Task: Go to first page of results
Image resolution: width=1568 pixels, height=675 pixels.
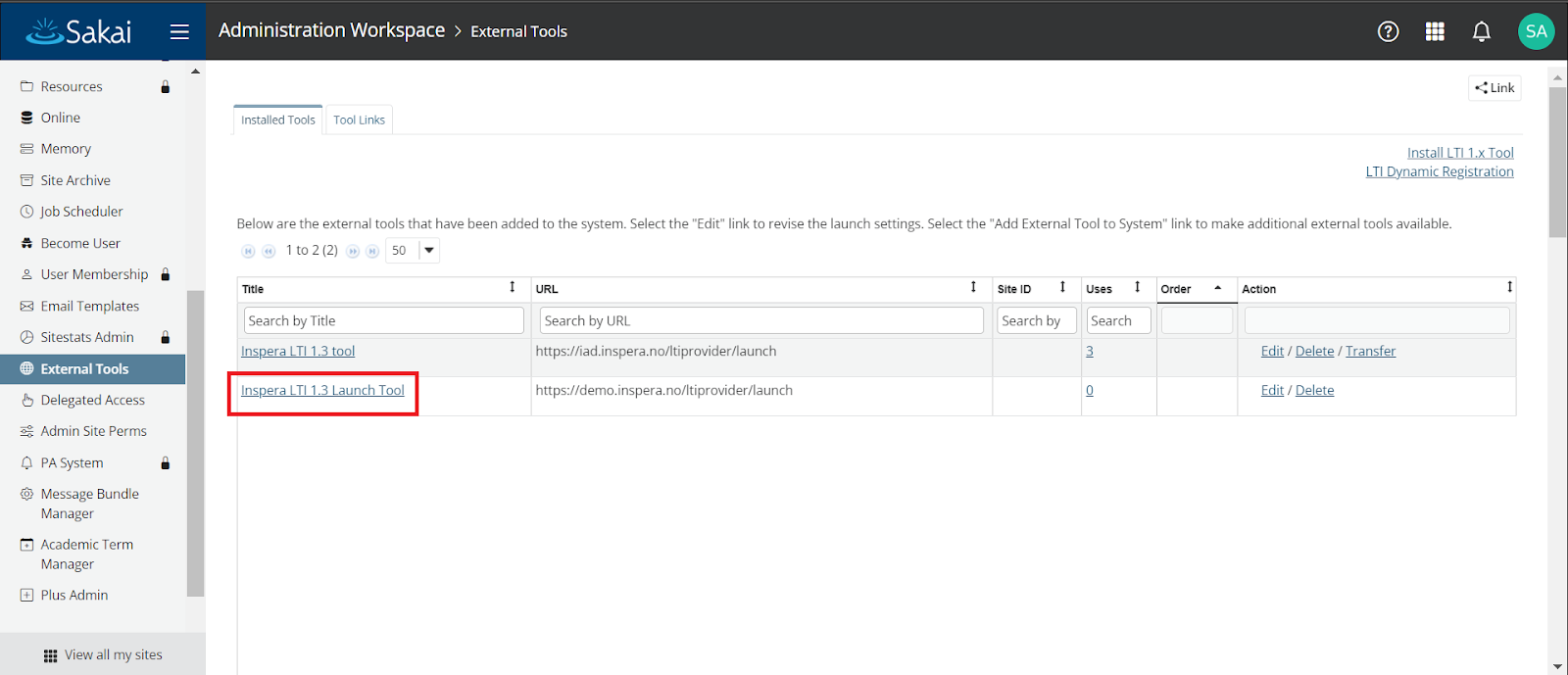Action: pyautogui.click(x=248, y=251)
